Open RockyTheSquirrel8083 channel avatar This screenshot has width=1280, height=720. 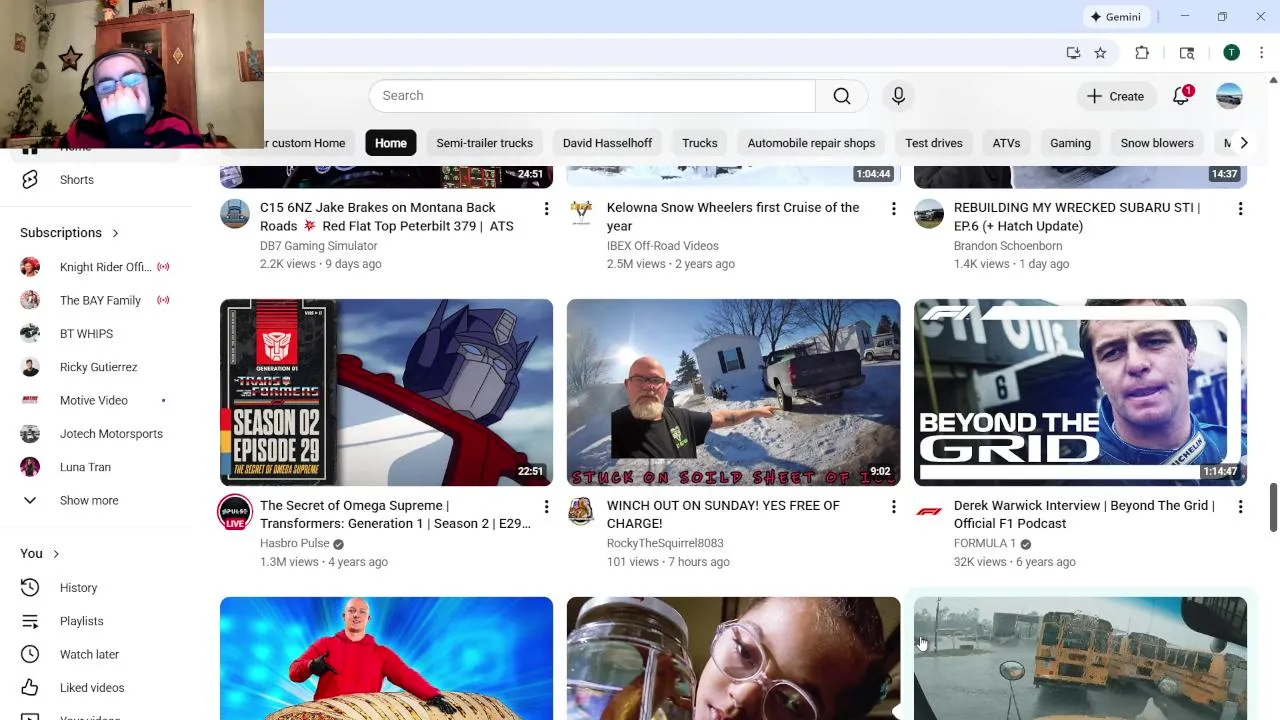(581, 512)
